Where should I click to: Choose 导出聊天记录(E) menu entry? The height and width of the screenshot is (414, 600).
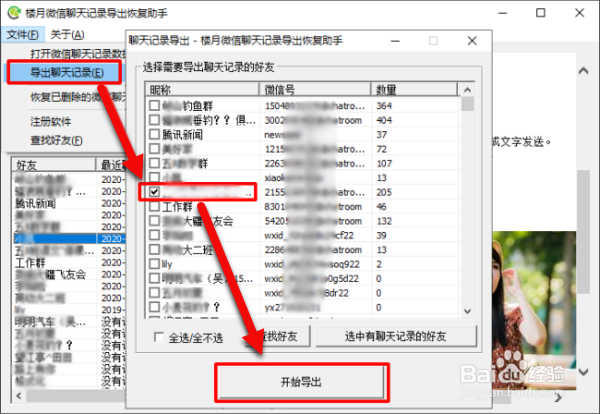coord(67,72)
